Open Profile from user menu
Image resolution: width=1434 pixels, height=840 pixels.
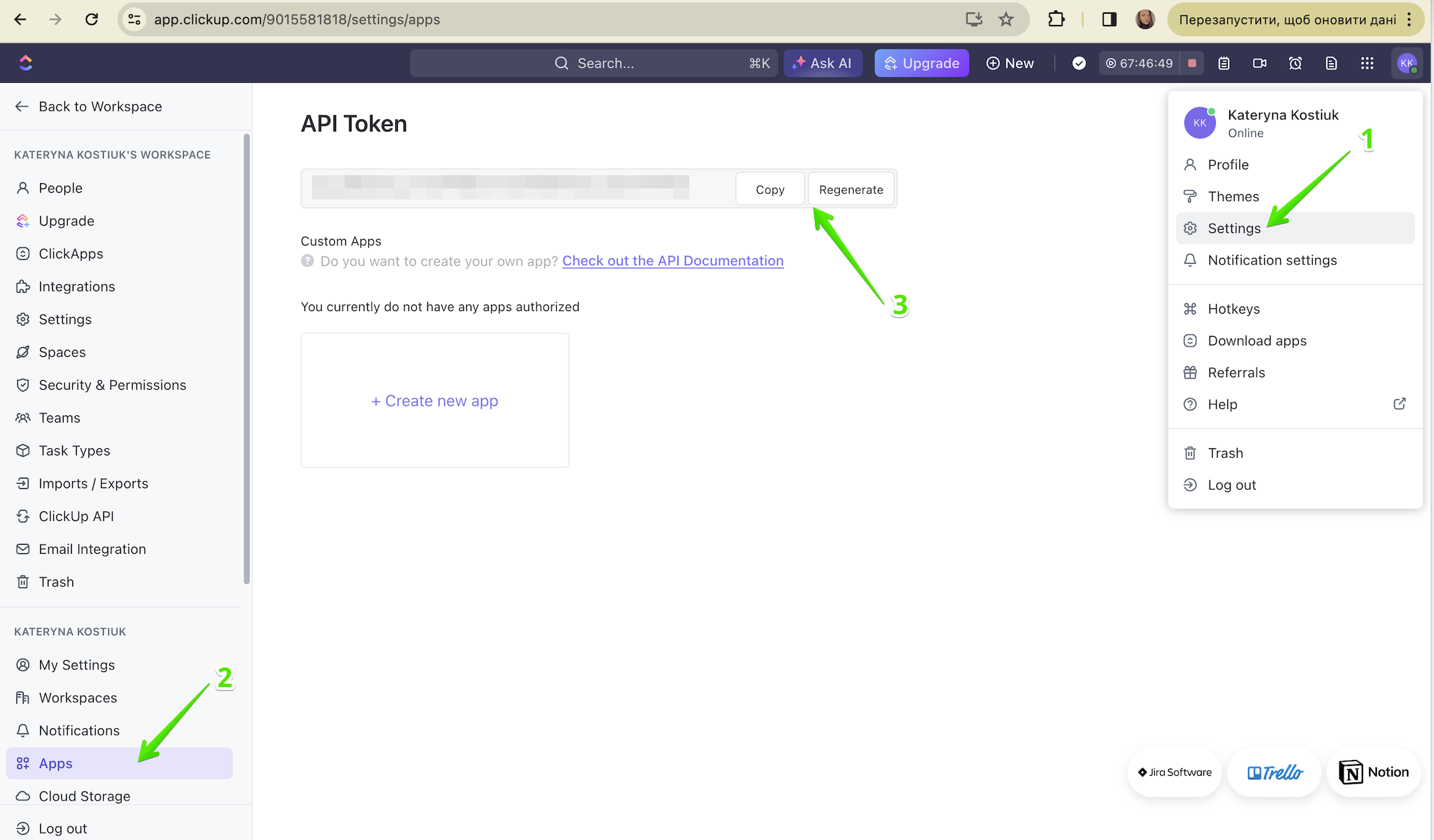tap(1295, 165)
